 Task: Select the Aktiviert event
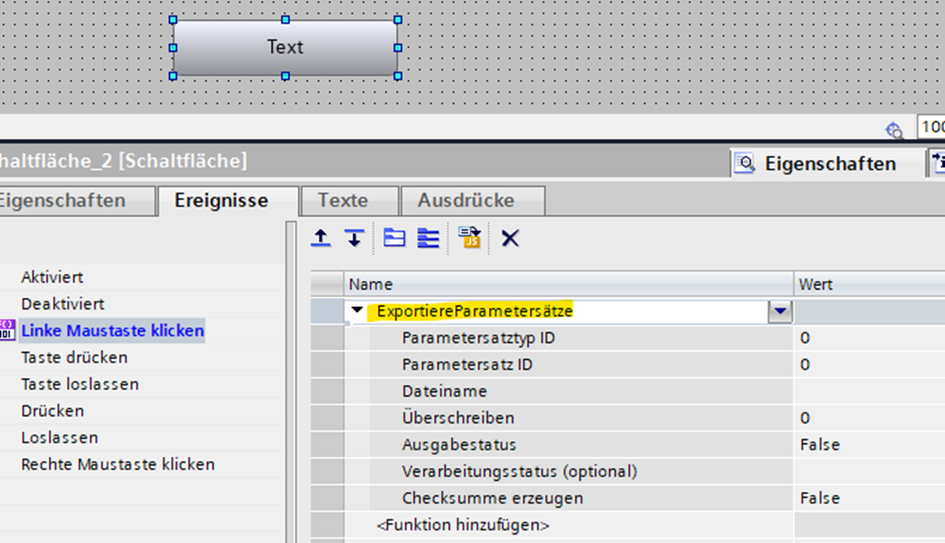(52, 277)
